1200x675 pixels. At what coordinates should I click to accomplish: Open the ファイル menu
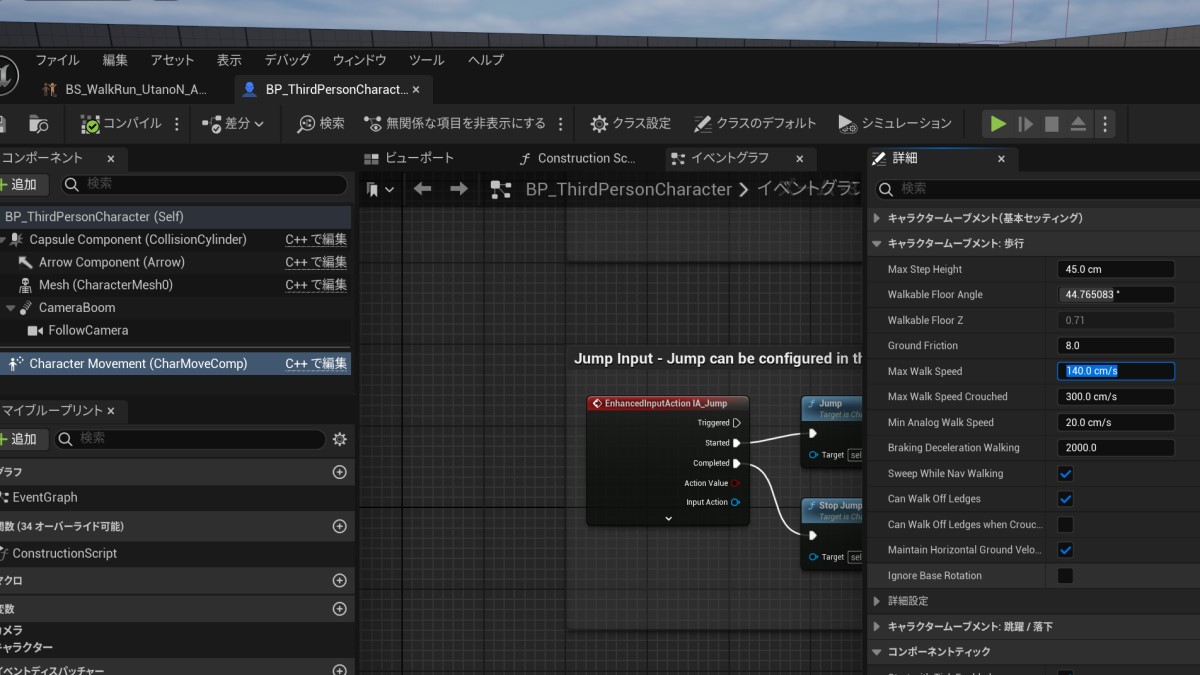pyautogui.click(x=57, y=60)
